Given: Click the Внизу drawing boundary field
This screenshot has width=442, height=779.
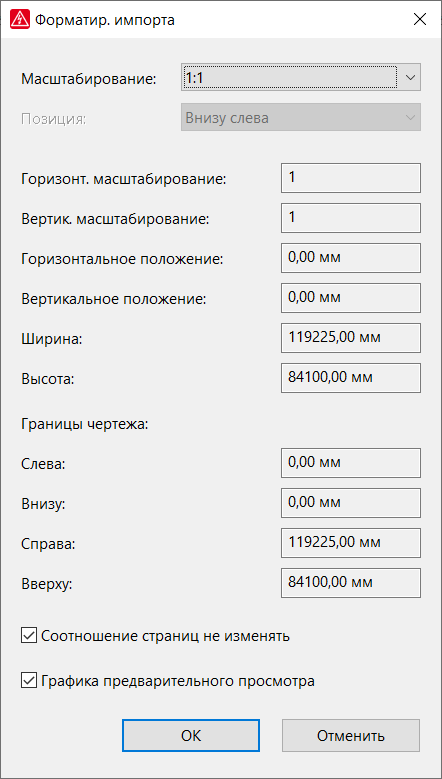Looking at the screenshot, I should click(351, 503).
